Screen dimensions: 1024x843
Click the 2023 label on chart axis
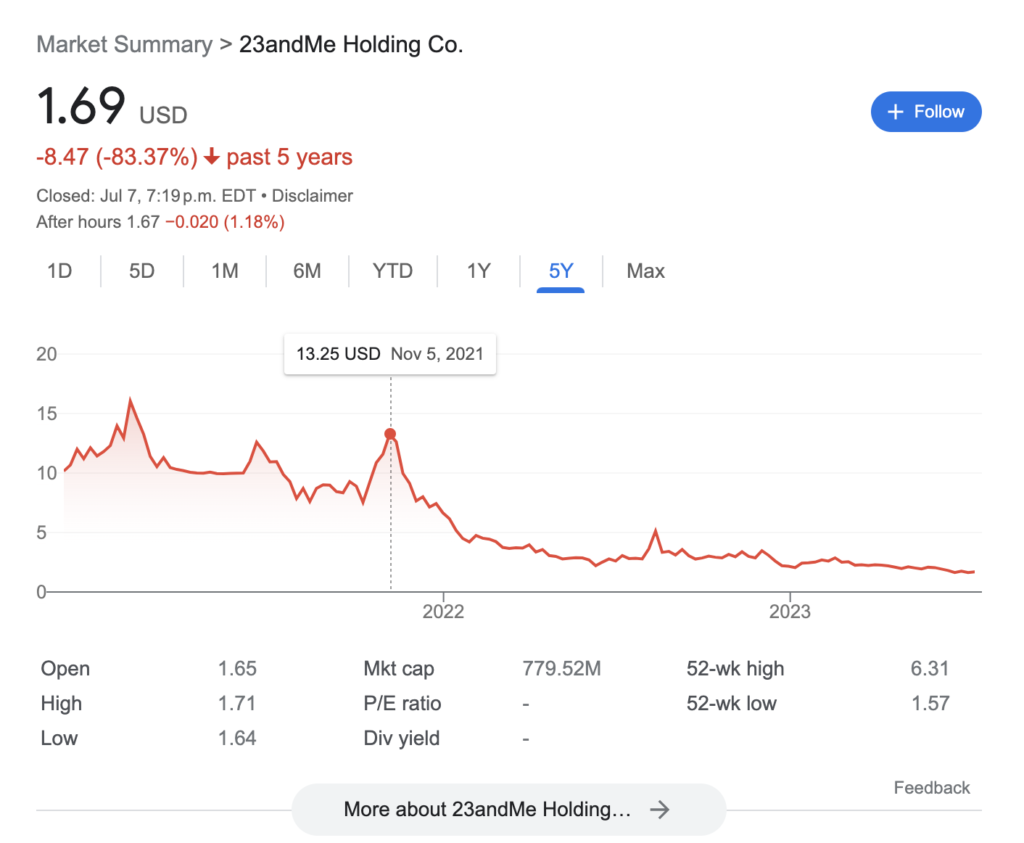[x=790, y=612]
